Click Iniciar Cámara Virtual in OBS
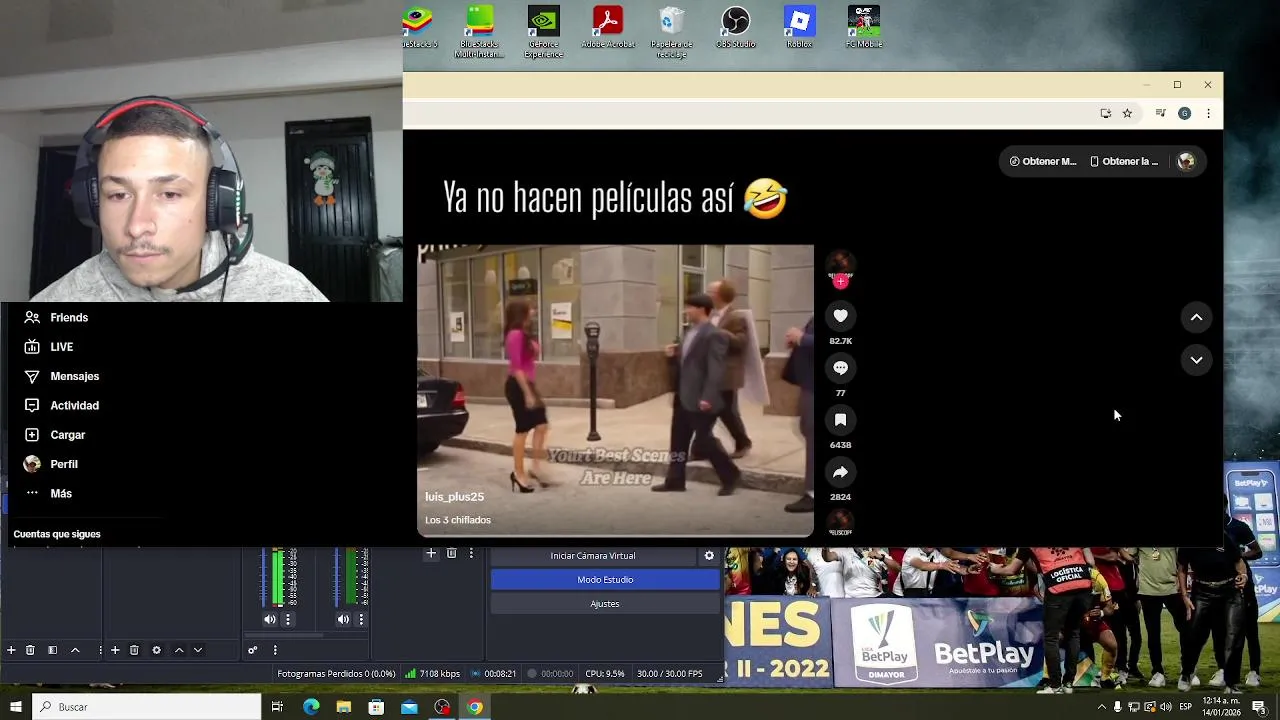Image resolution: width=1280 pixels, height=720 pixels. [593, 556]
